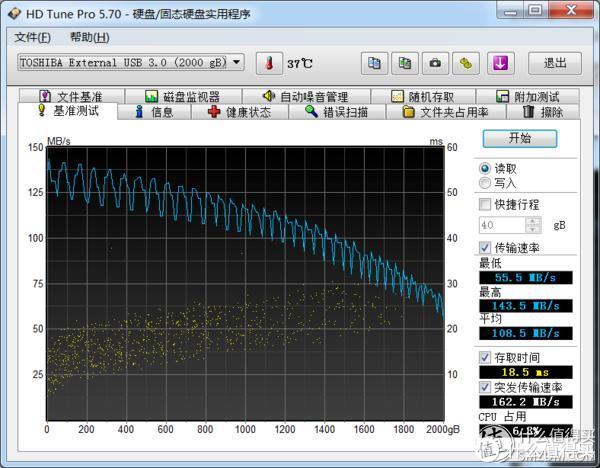
Task: Select the 写入 write radio button
Action: click(x=485, y=183)
